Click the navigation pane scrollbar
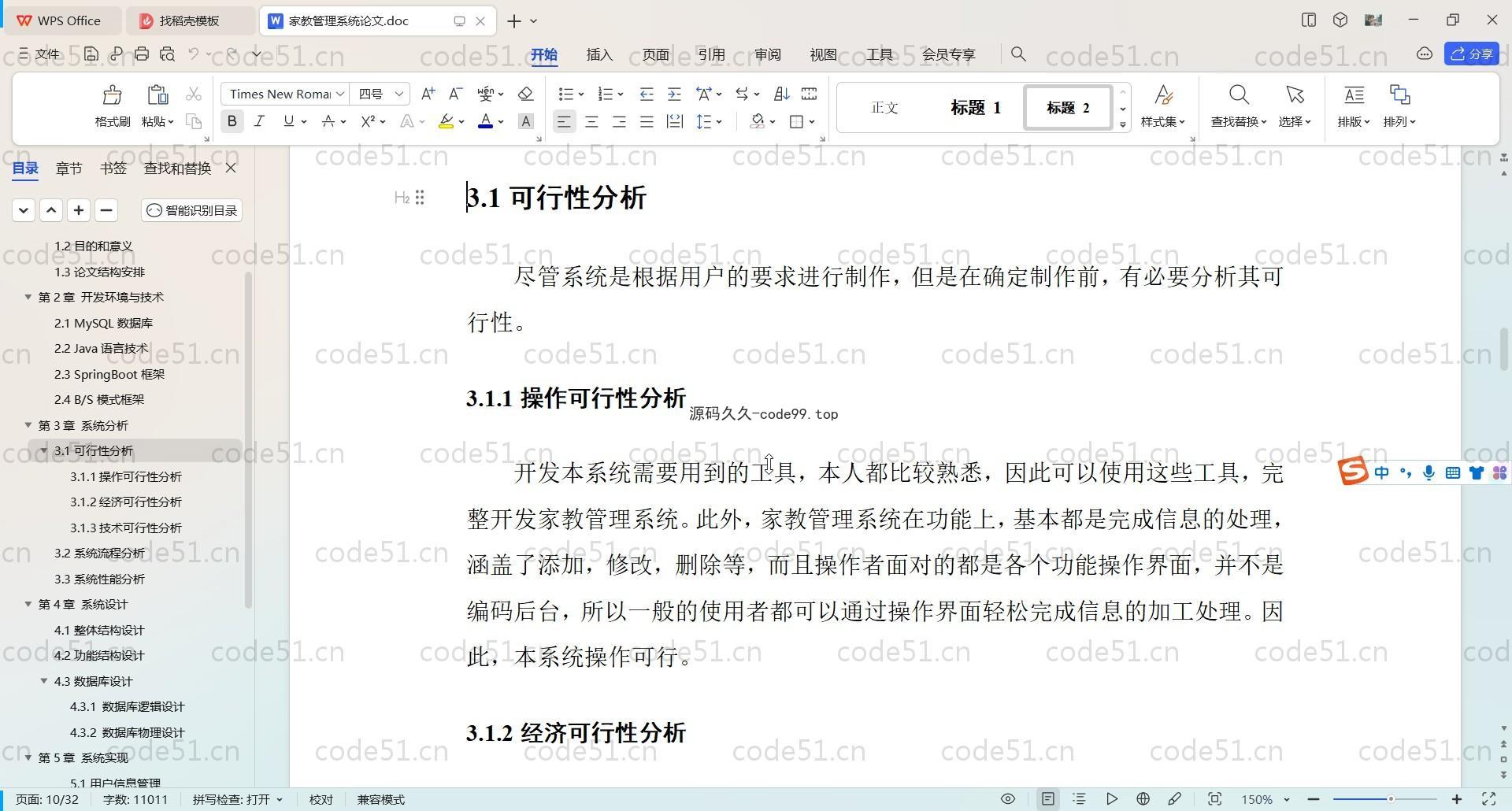Image resolution: width=1512 pixels, height=811 pixels. (249, 439)
